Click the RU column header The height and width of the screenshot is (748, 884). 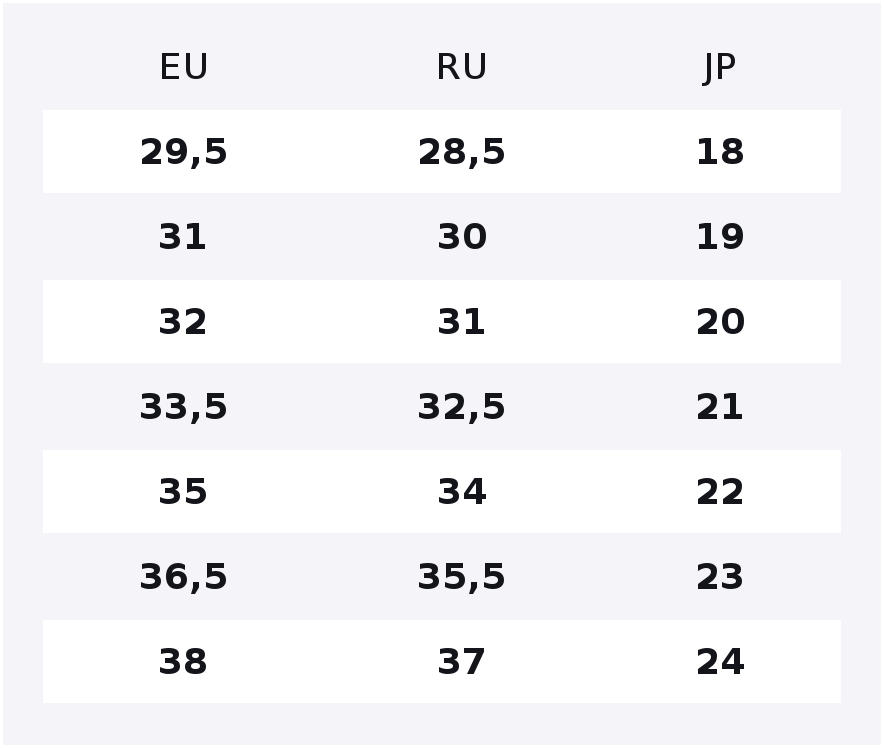[x=461, y=67]
